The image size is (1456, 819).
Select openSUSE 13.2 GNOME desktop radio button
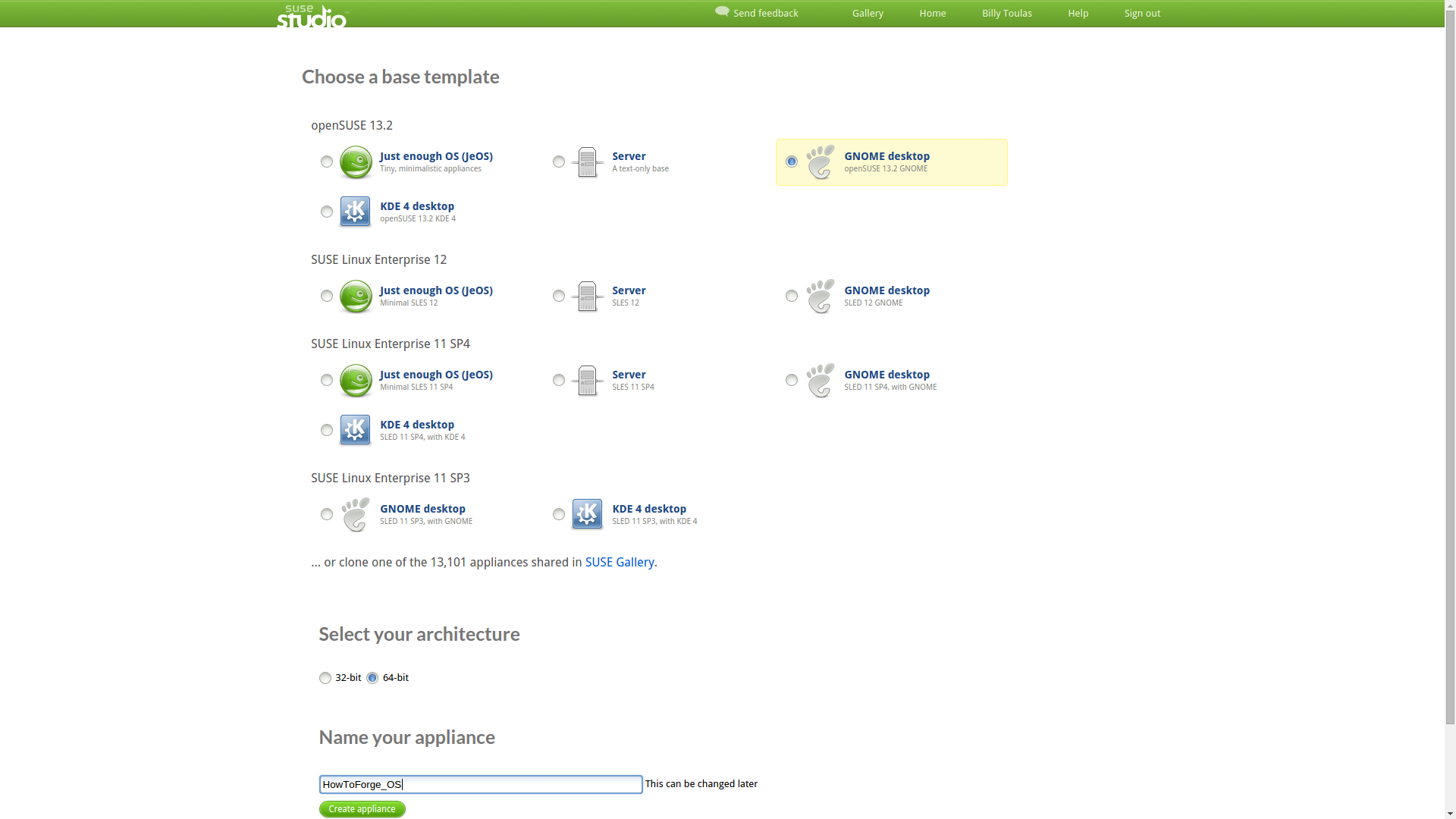792,162
